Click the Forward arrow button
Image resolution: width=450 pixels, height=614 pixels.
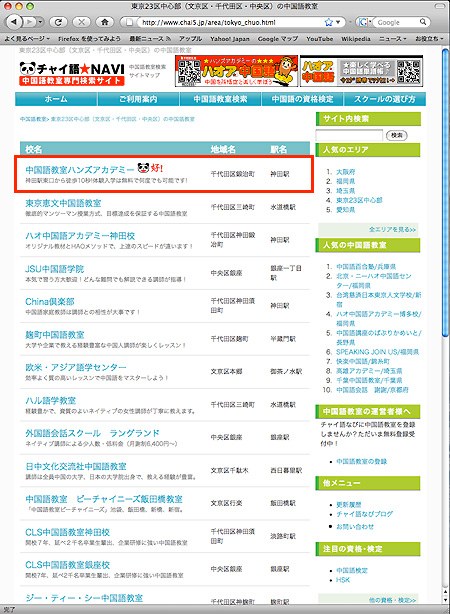coord(28,22)
